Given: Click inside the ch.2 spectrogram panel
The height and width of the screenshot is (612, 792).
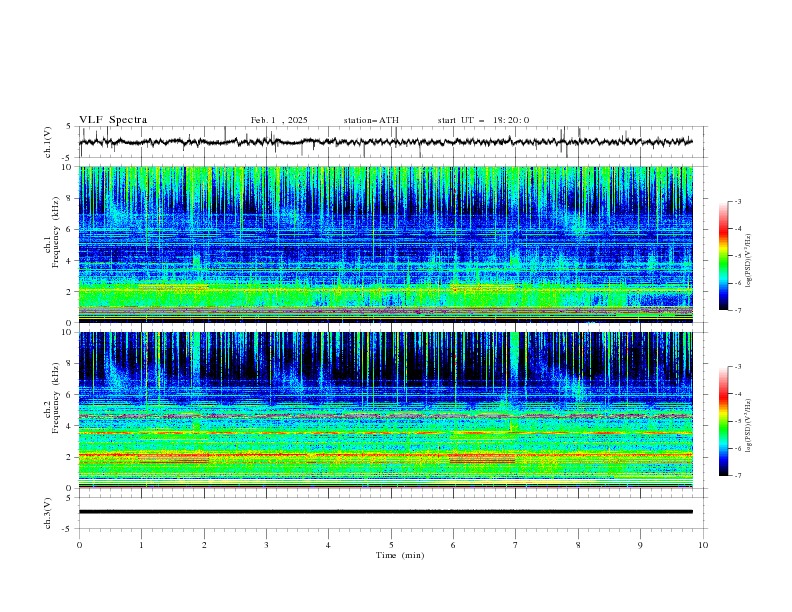Looking at the screenshot, I should [386, 410].
